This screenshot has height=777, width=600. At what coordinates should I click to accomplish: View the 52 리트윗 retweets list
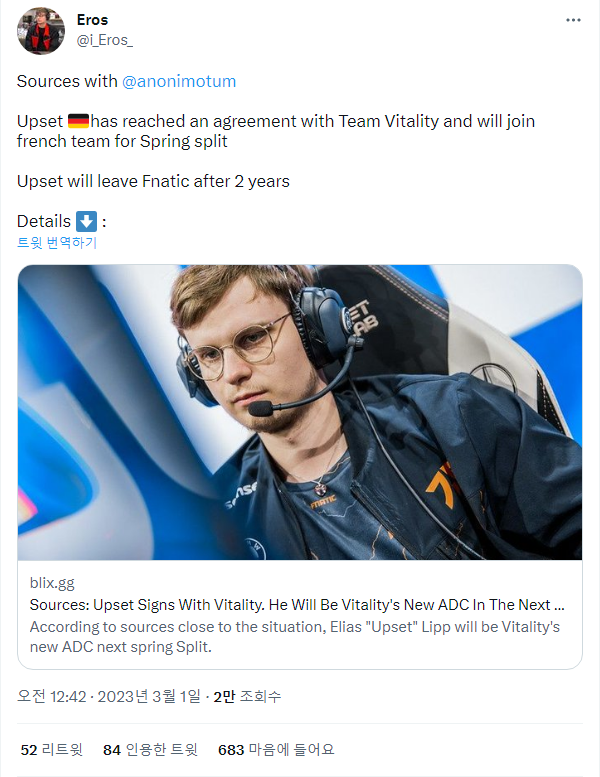[52, 750]
